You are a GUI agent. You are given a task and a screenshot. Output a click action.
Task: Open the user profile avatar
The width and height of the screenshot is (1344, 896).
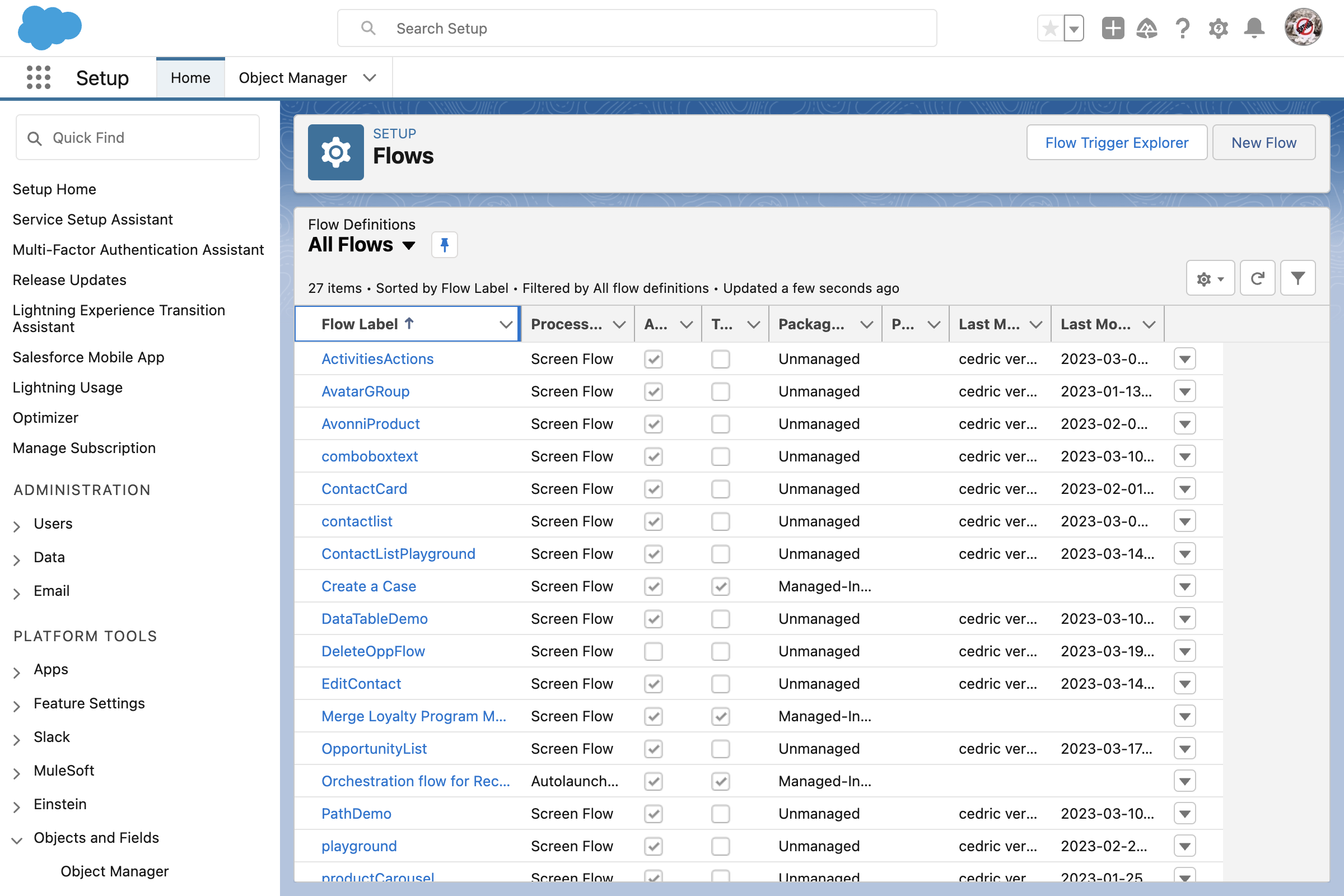click(1303, 27)
